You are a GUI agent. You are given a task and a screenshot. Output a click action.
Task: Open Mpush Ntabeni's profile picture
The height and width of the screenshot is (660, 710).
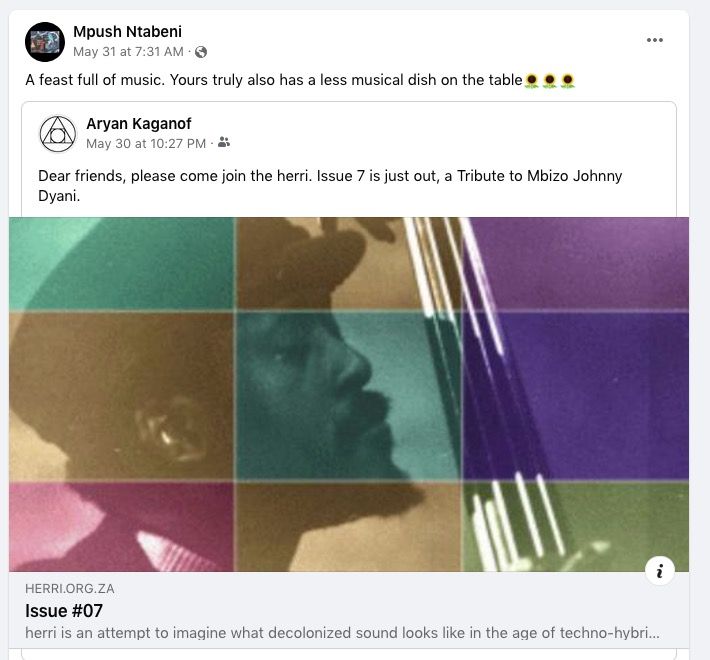[x=45, y=41]
